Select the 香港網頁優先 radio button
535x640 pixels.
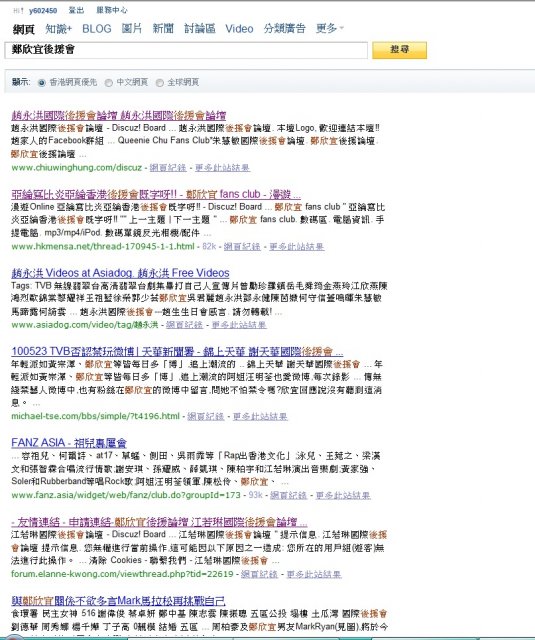point(42,82)
